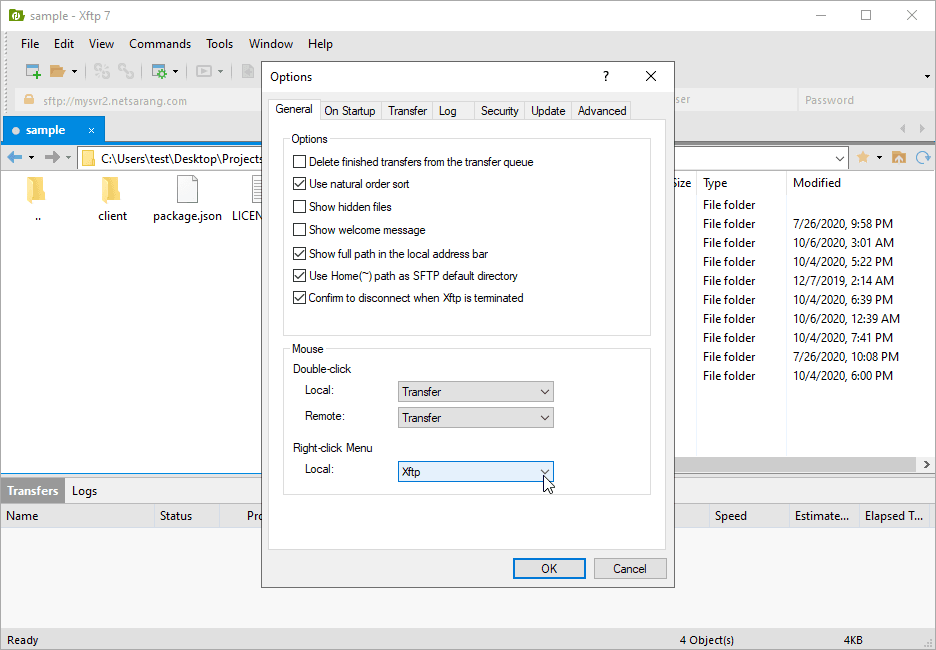Open the toolbar overflow arrow at right

click(927, 76)
